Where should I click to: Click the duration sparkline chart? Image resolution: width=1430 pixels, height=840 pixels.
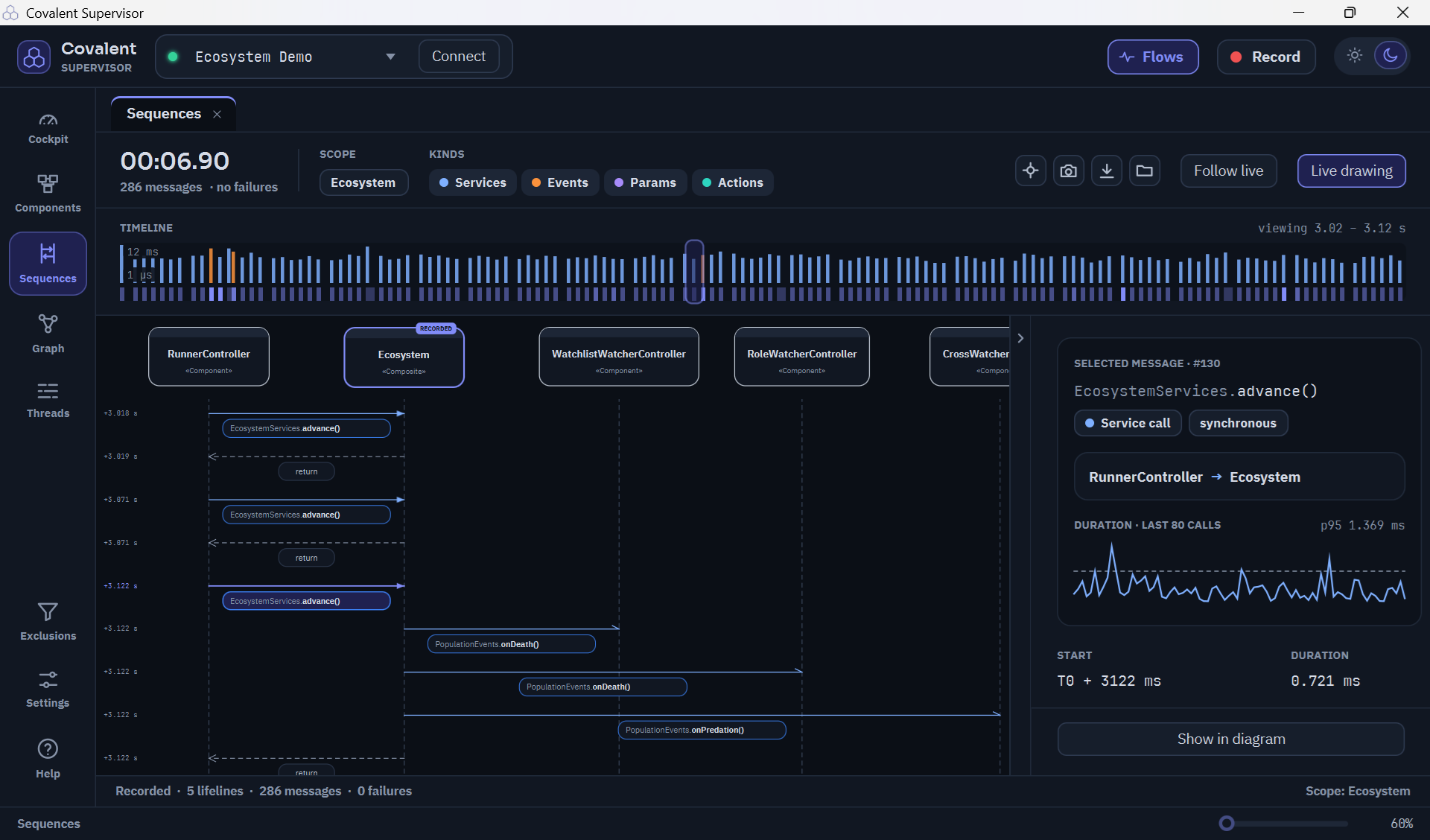1239,573
